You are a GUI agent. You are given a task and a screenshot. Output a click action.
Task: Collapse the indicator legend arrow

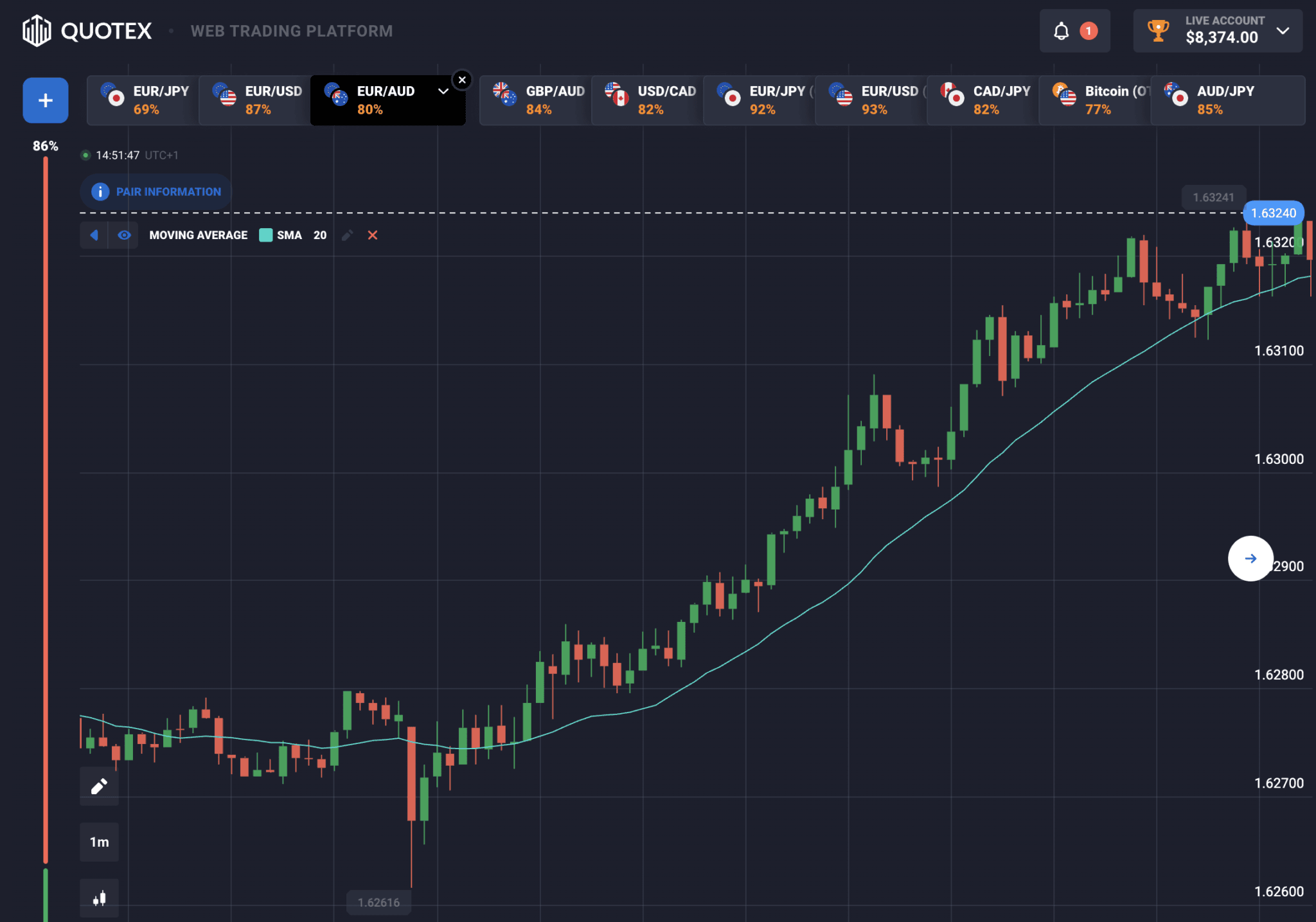tap(94, 235)
